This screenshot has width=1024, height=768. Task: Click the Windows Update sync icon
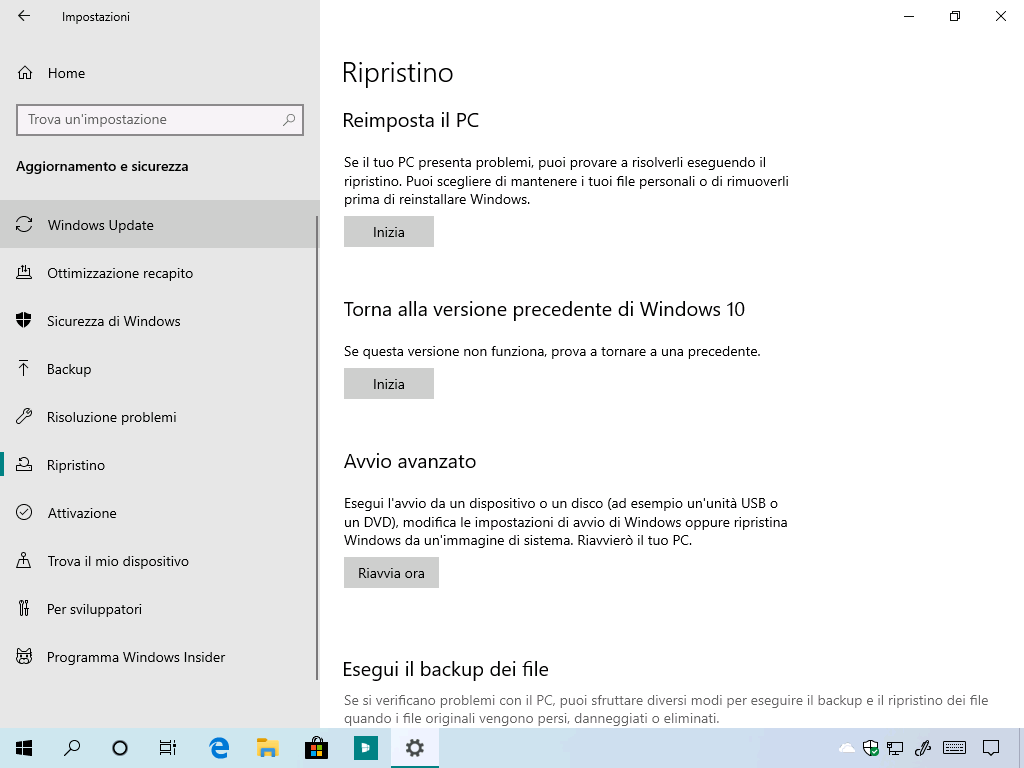point(24,225)
